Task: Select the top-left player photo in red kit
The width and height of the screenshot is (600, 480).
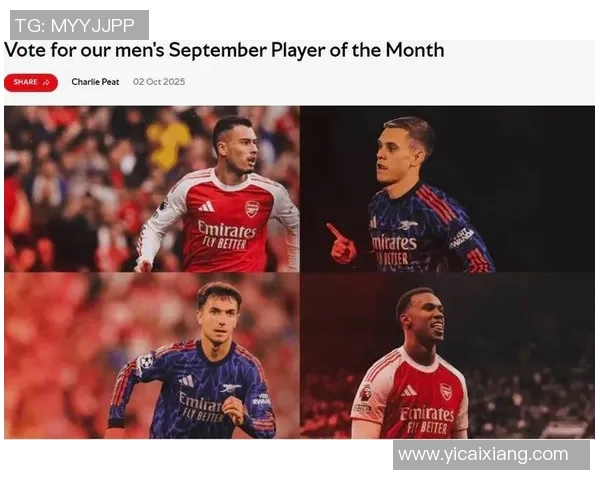Action: [x=152, y=188]
